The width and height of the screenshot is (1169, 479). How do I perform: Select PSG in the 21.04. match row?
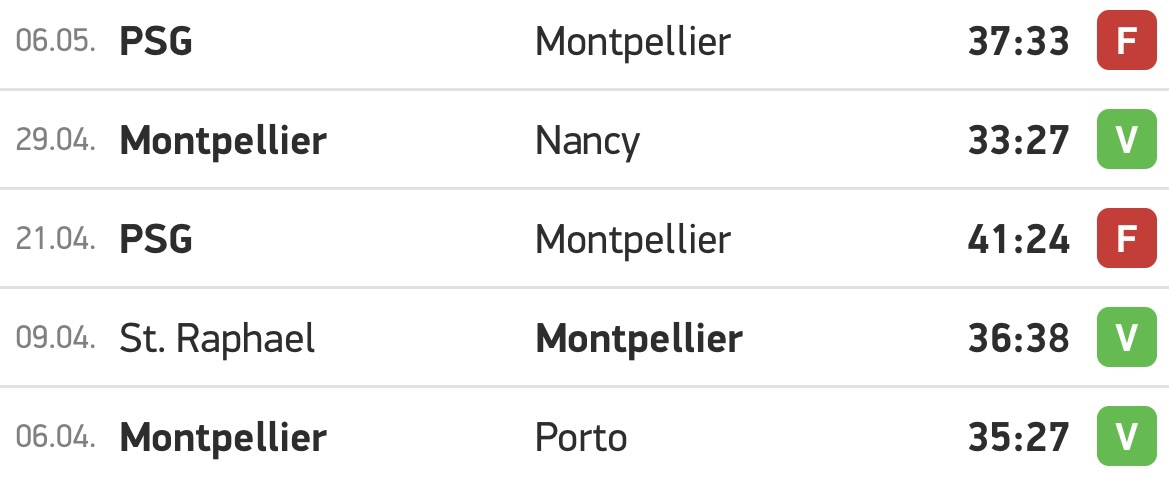point(156,240)
